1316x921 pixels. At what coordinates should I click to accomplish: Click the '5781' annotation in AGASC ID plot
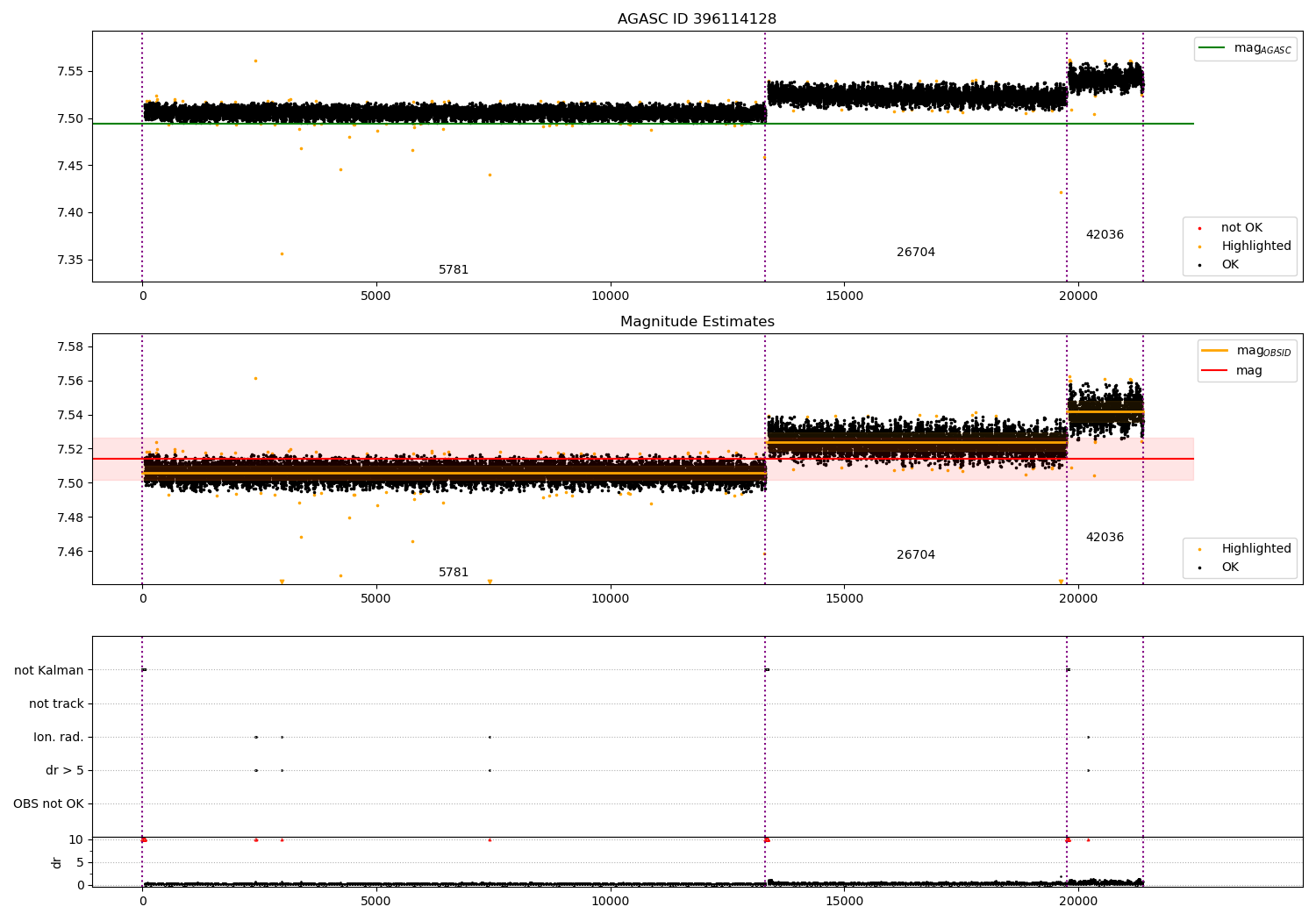click(x=454, y=270)
